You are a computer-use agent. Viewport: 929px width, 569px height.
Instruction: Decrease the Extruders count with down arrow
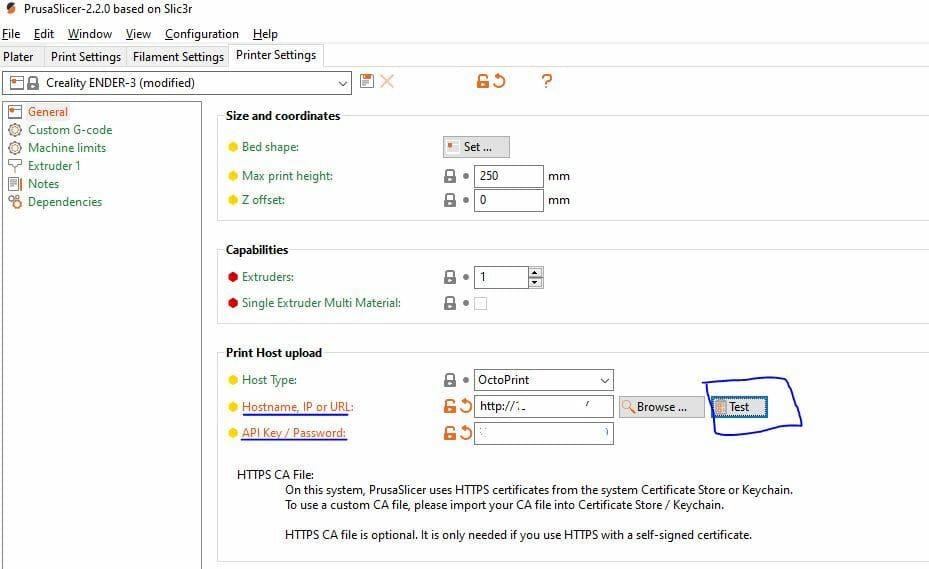coord(535,282)
